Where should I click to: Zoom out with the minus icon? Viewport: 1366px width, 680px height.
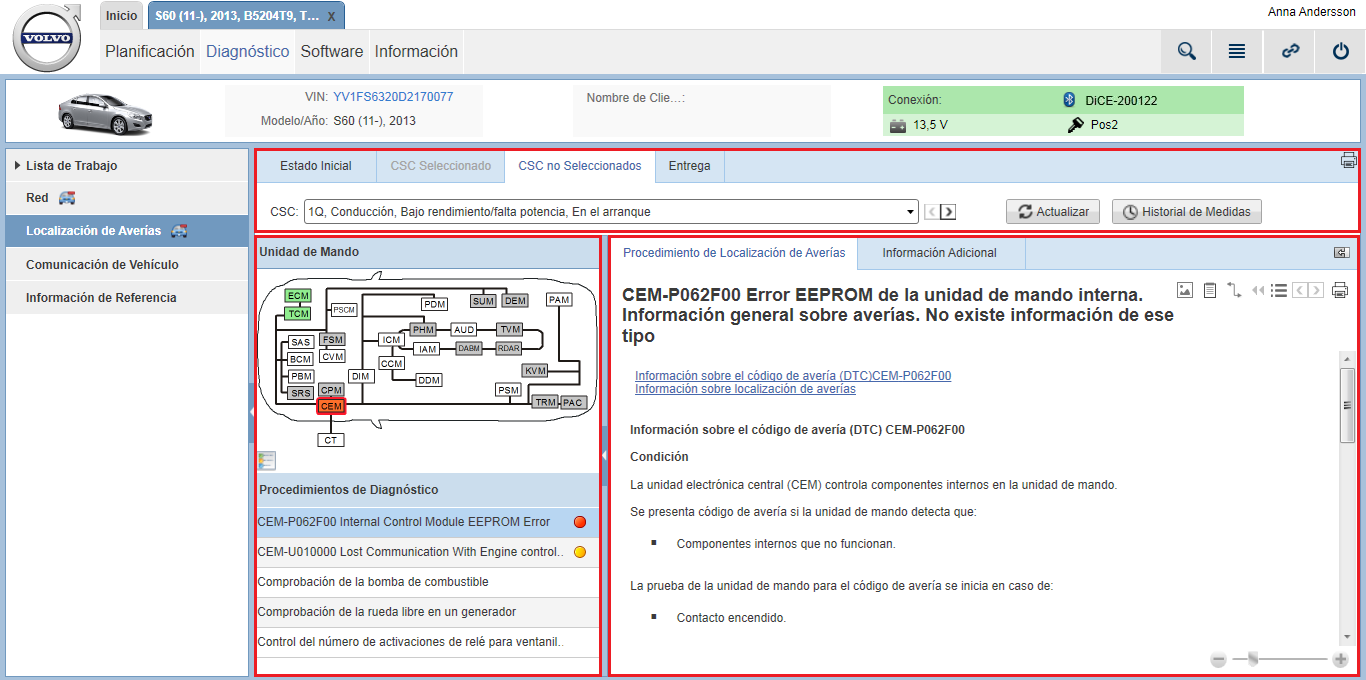(x=1218, y=659)
